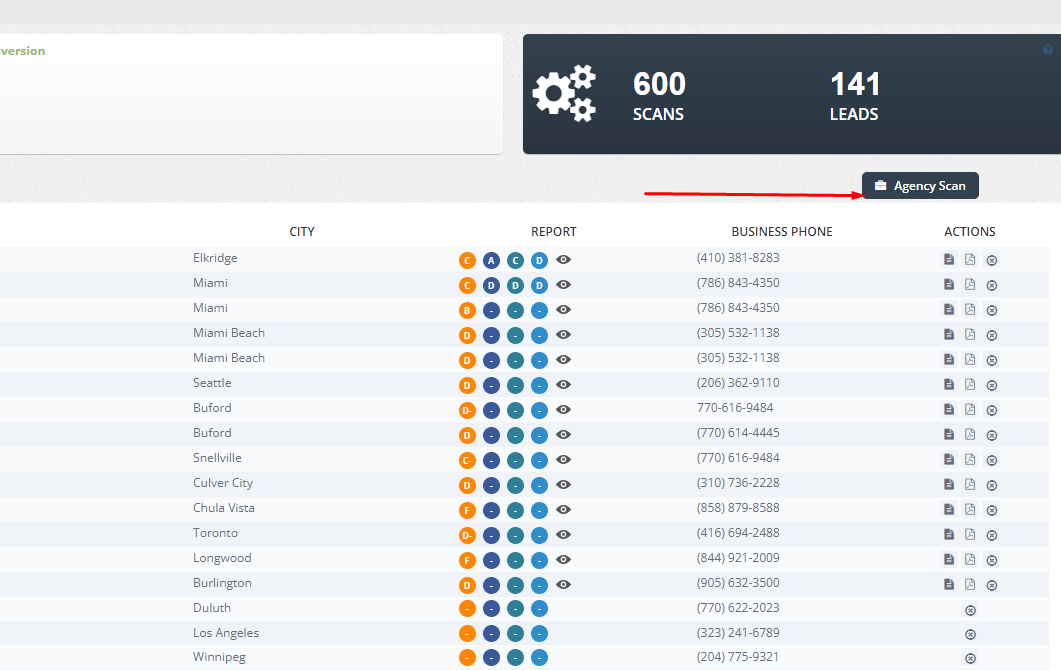This screenshot has height=670, width=1061.
Task: Click the eye icon in Toronto row
Action: (564, 535)
